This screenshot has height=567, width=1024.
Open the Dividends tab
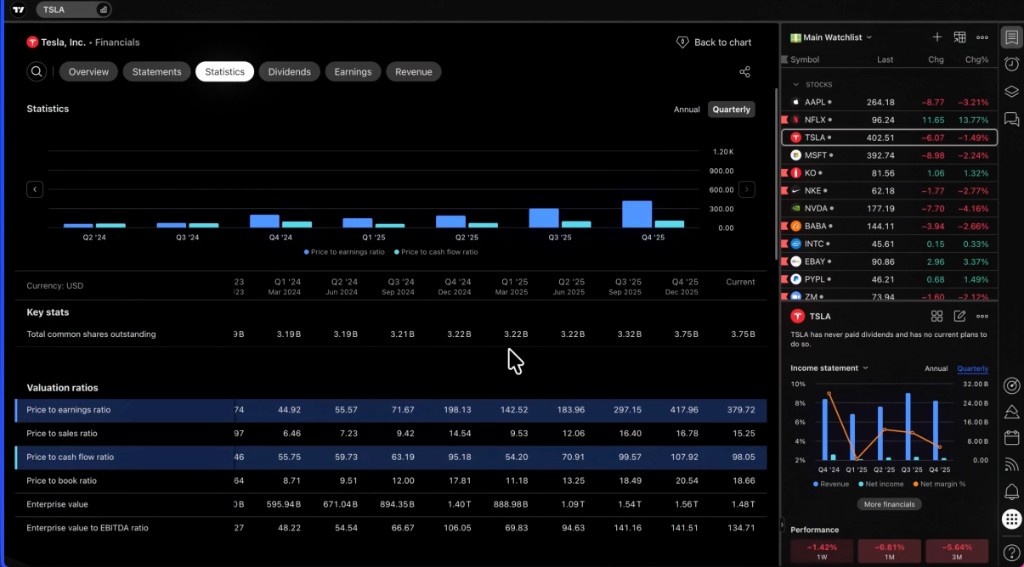(x=289, y=72)
